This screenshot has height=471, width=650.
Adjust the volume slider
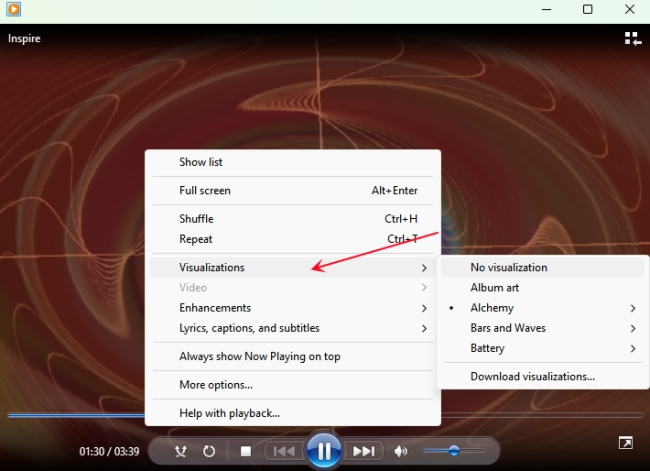pyautogui.click(x=454, y=450)
